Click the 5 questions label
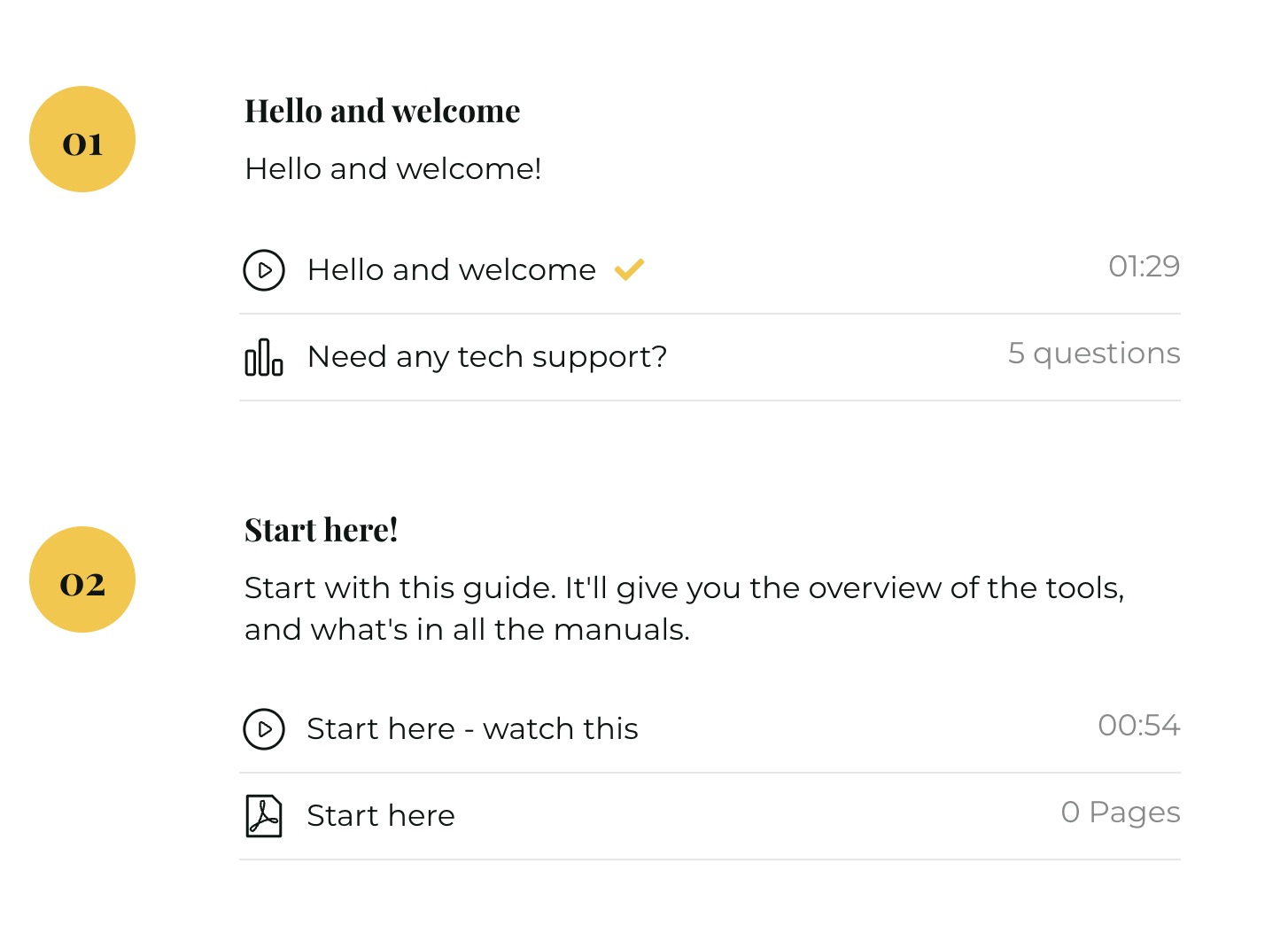Image resolution: width=1288 pixels, height=941 pixels. 1094,353
